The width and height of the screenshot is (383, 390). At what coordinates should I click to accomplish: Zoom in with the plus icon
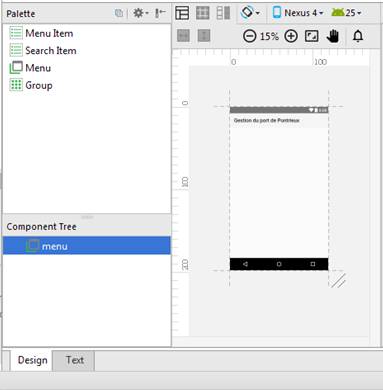[x=291, y=36]
